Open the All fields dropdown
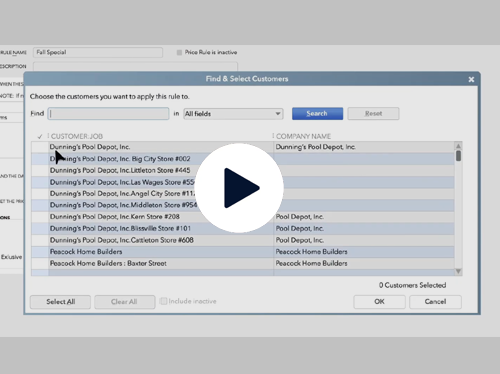Screen dimensions: 500x374 coord(233,114)
